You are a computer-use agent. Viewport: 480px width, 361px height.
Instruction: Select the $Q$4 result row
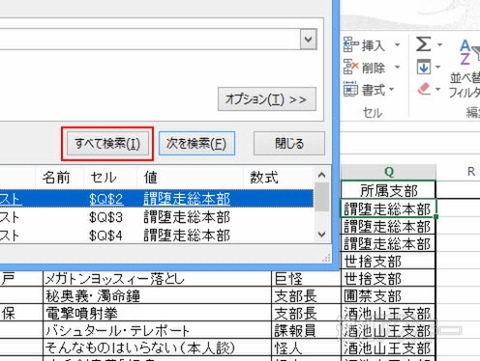click(157, 235)
